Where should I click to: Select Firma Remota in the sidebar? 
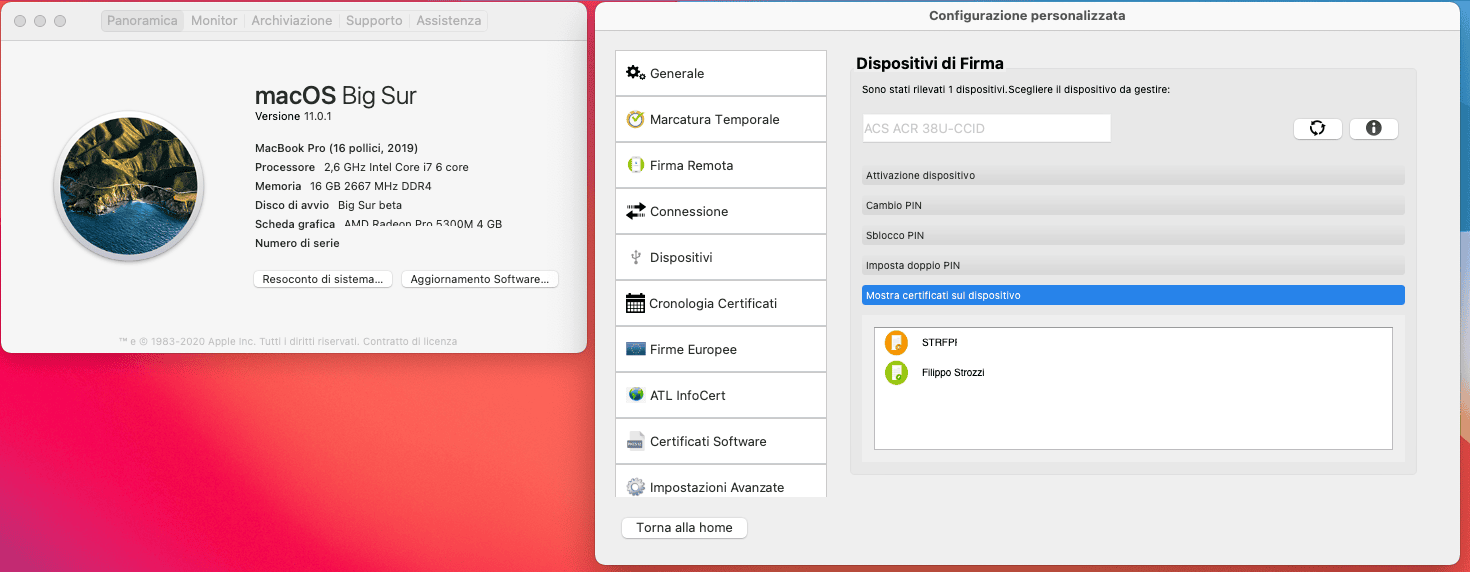(721, 165)
